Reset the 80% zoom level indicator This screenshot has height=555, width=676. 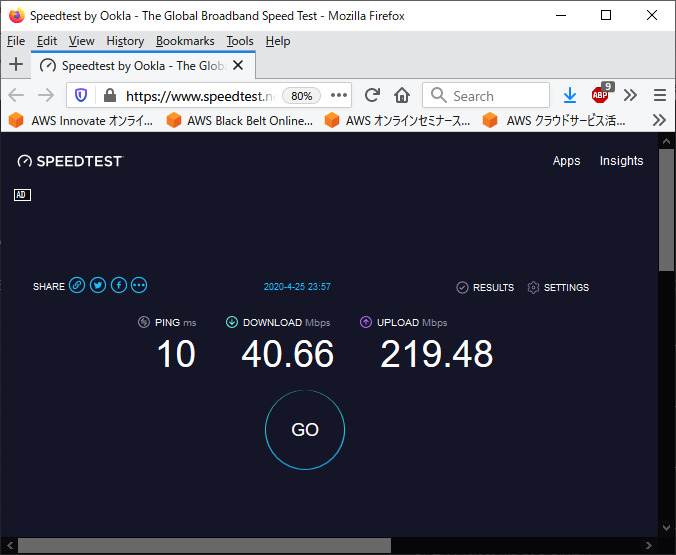(x=302, y=96)
